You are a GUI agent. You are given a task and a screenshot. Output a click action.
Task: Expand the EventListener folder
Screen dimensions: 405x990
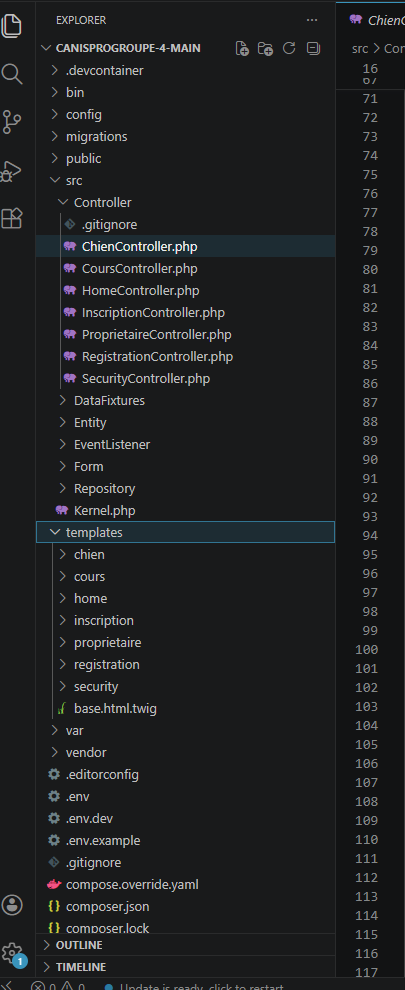[186, 444]
